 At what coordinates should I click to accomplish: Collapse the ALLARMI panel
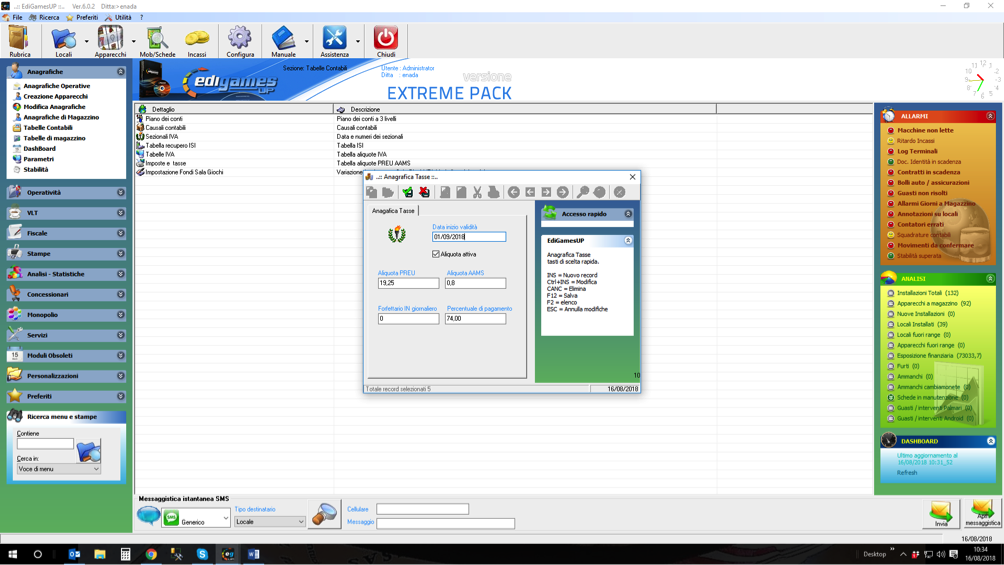pyautogui.click(x=990, y=116)
